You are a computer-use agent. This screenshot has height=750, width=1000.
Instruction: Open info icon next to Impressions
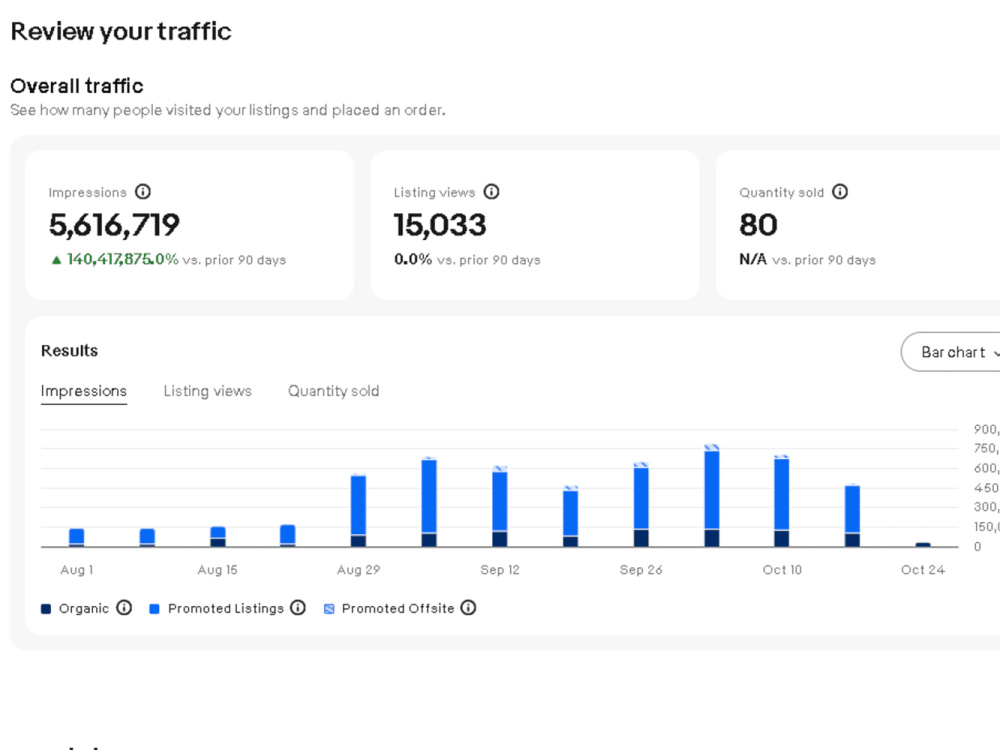143,192
